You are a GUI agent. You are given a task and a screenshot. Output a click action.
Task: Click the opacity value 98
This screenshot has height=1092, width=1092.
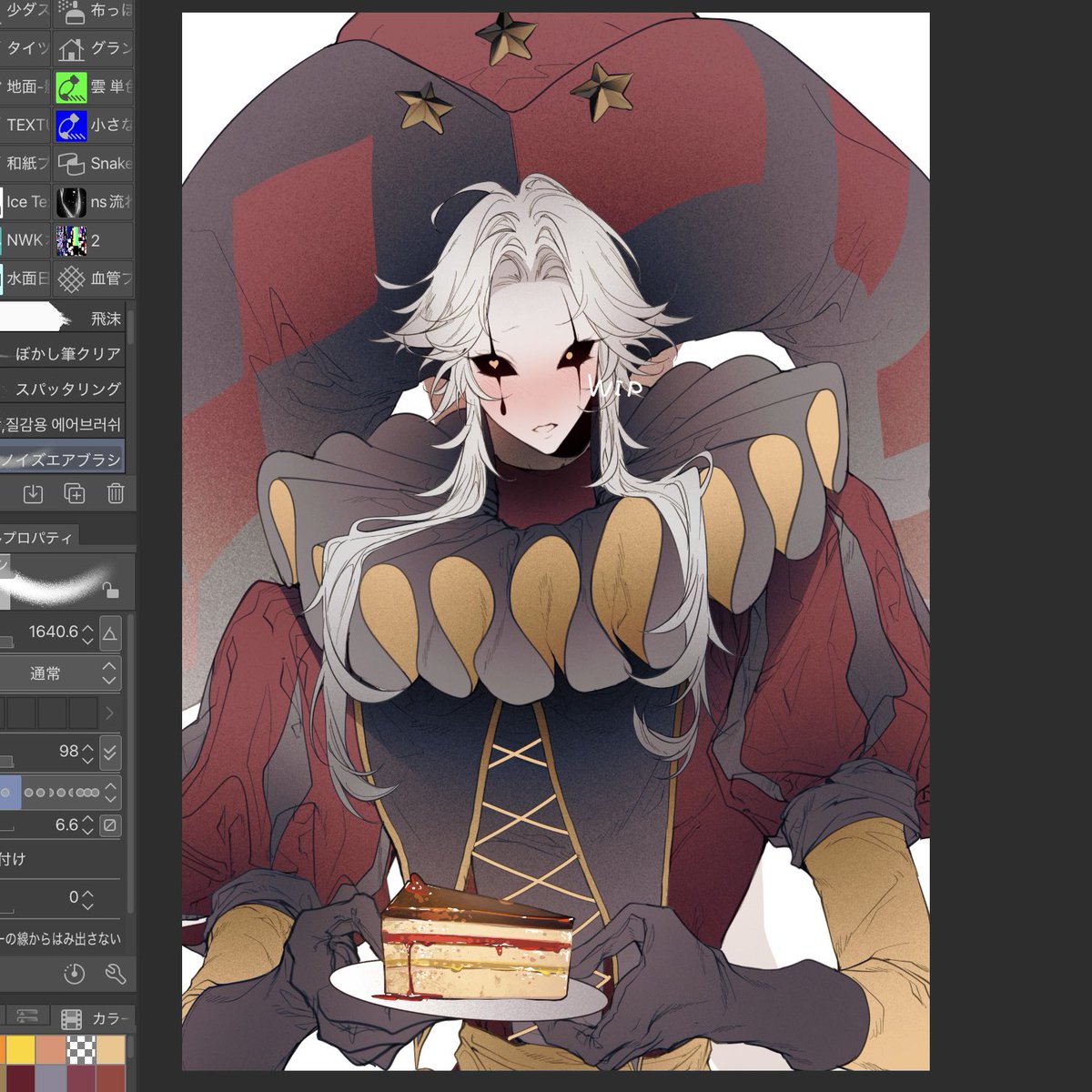pos(68,751)
